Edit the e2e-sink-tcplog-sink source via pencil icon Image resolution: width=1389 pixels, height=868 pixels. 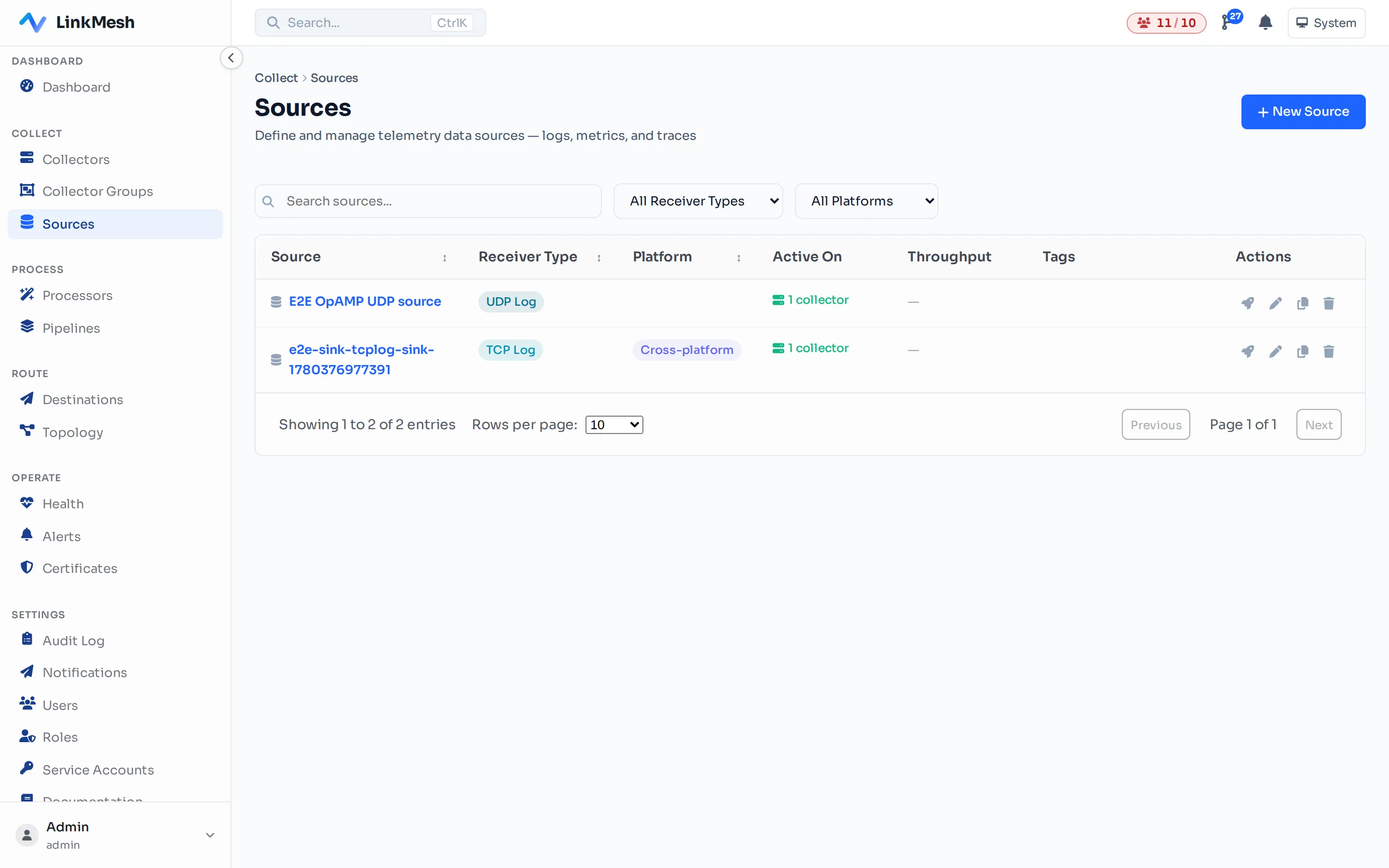tap(1275, 352)
